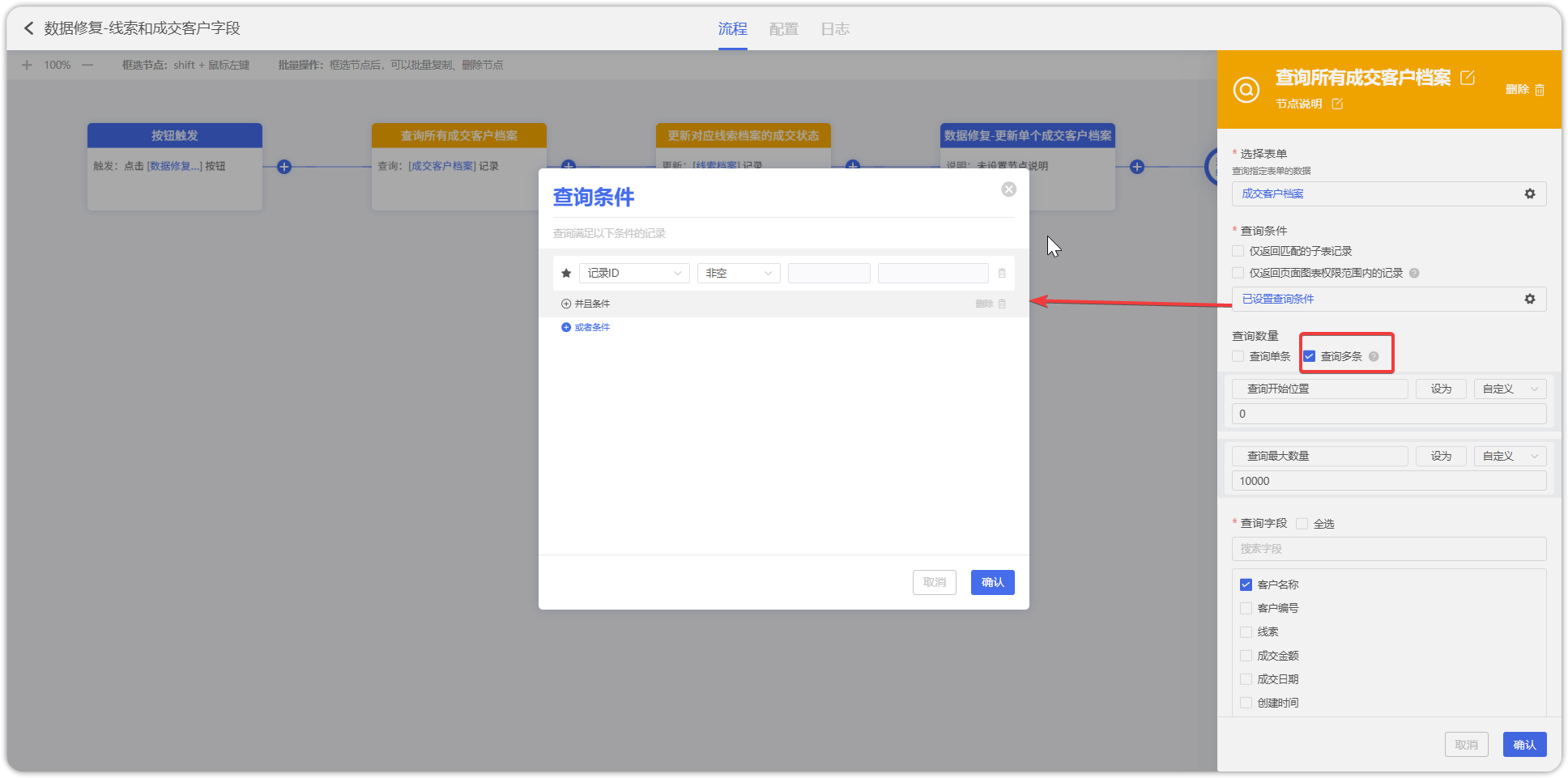Click the edit icon next to node title
Image resolution: width=1568 pixels, height=778 pixels.
(1467, 78)
